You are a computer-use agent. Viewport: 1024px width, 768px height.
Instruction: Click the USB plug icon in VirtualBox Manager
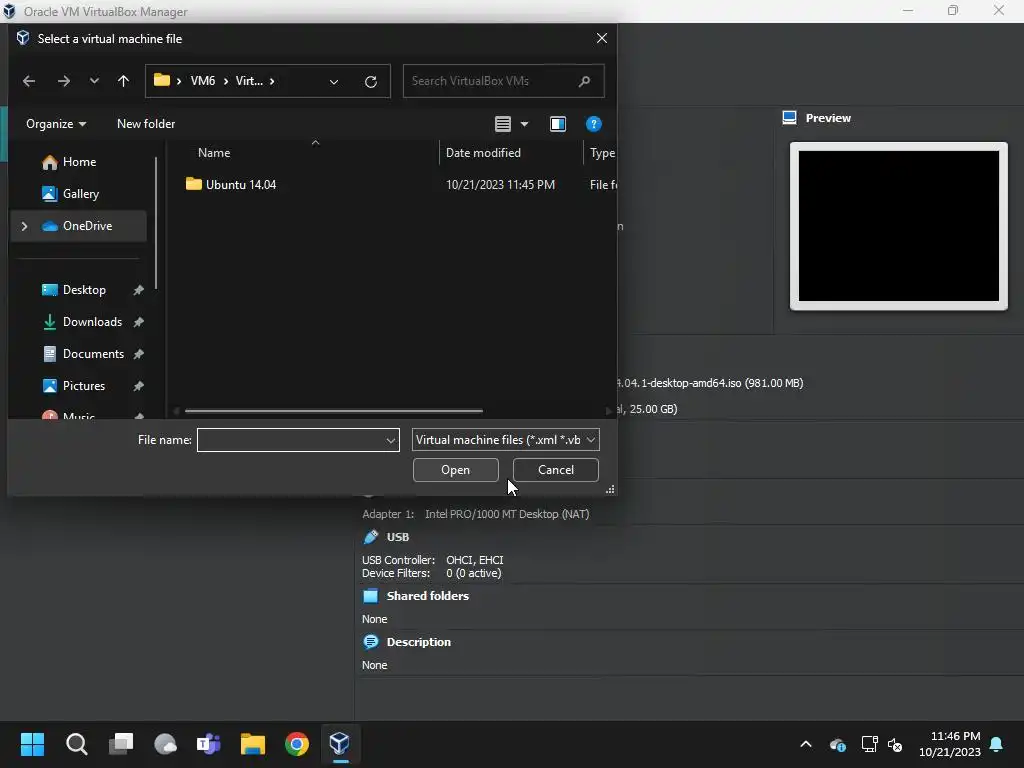(x=370, y=537)
